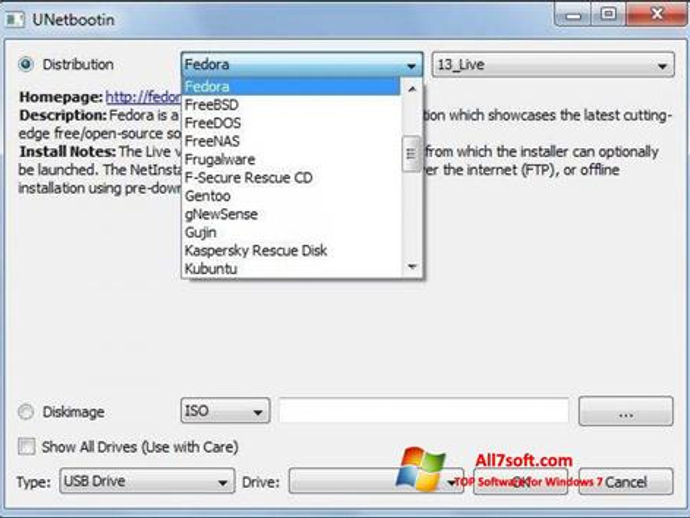Click the Windows logo watermark
The image size is (690, 518).
420,469
